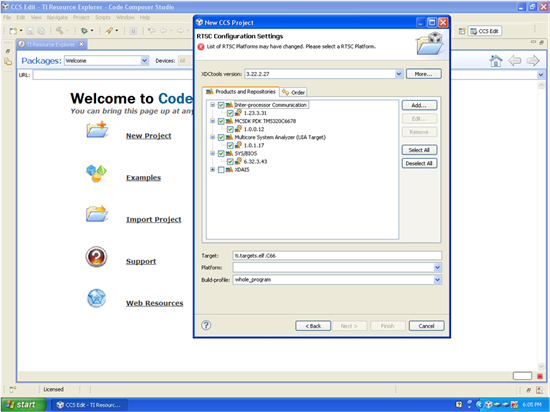Click the large forward arrow in Resource Explorer
The width and height of the screenshot is (550, 412).
pyautogui.click(x=533, y=61)
